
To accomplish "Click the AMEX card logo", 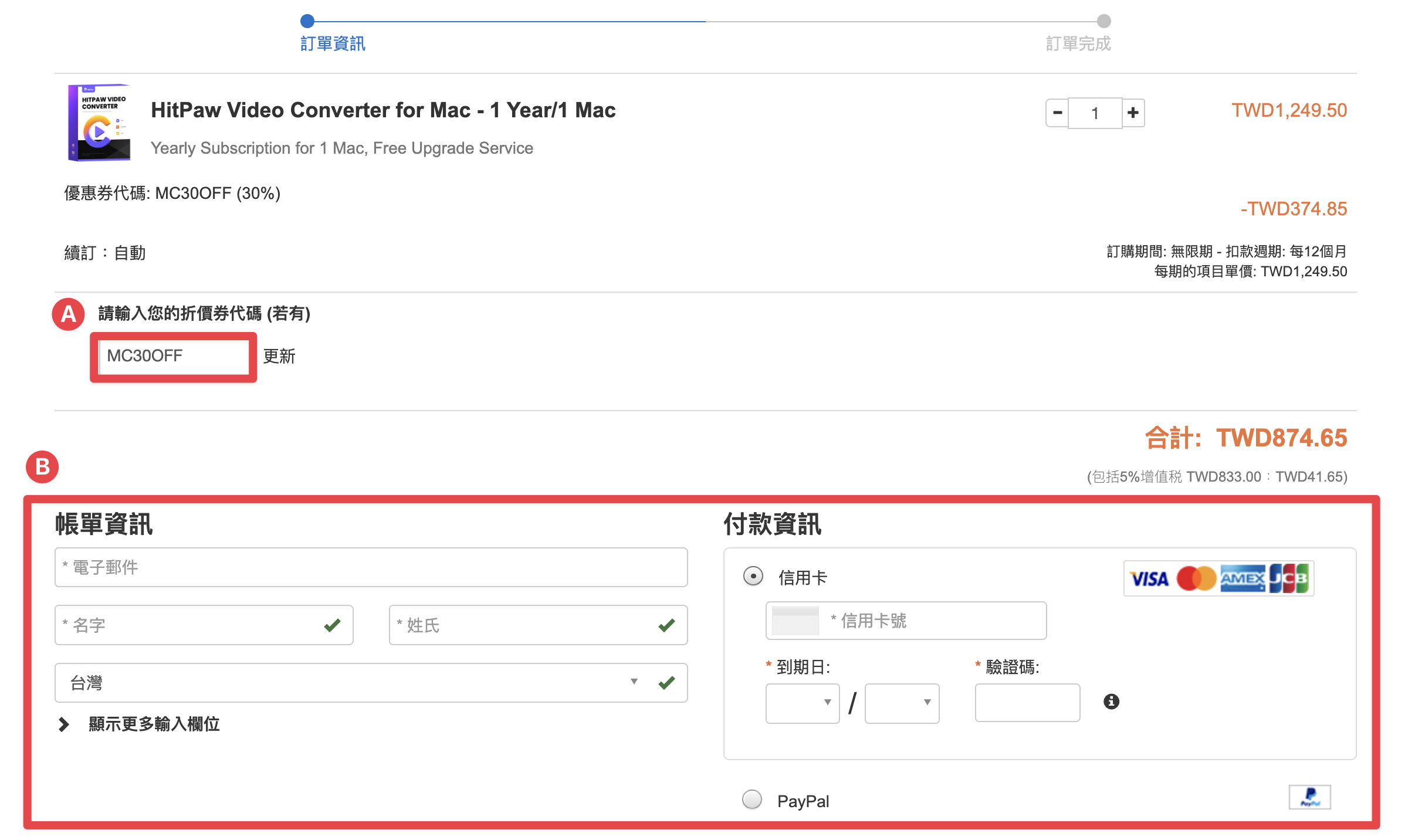I will 1243,579.
